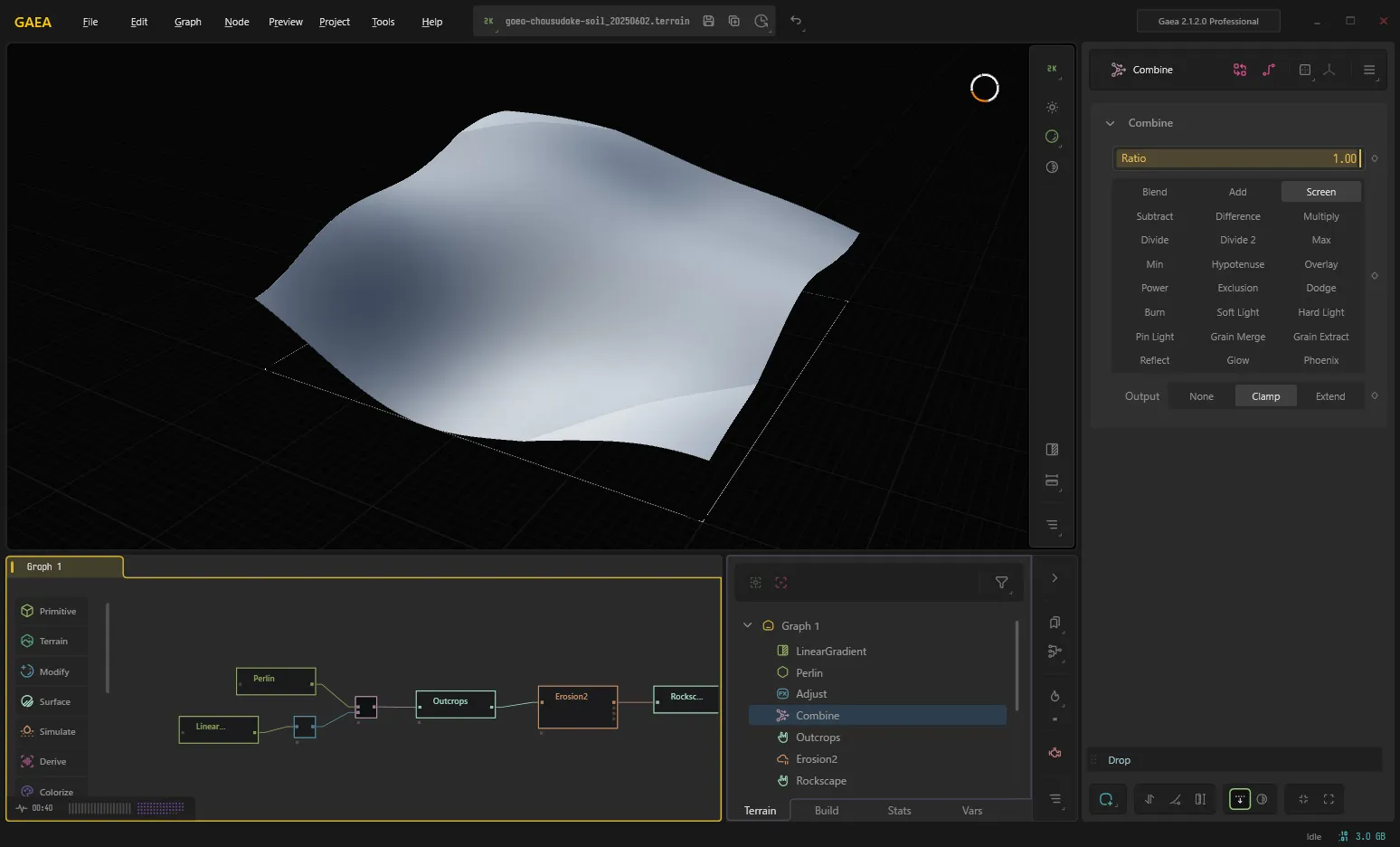The image size is (1400, 847).
Task: Set Output mode to Extend
Action: coord(1329,396)
